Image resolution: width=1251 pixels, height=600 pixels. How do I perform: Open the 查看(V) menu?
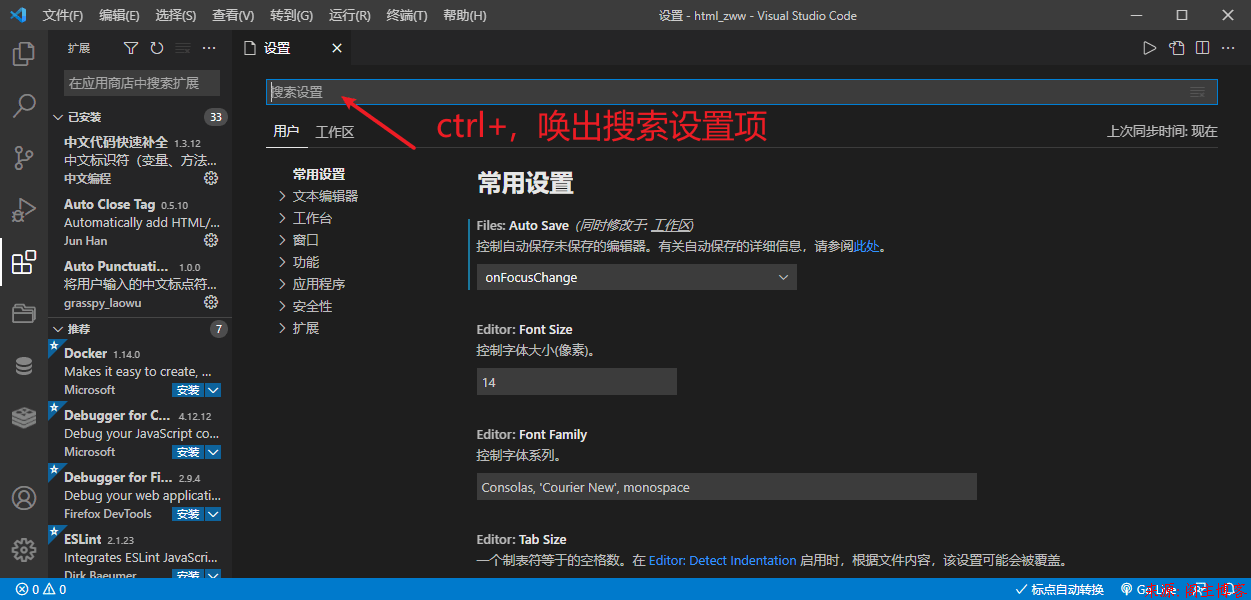point(233,16)
